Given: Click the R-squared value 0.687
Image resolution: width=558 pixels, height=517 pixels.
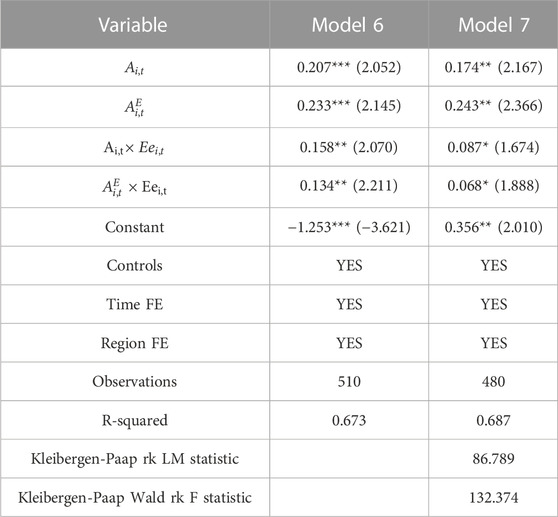Looking at the screenshot, I should 494,420.
